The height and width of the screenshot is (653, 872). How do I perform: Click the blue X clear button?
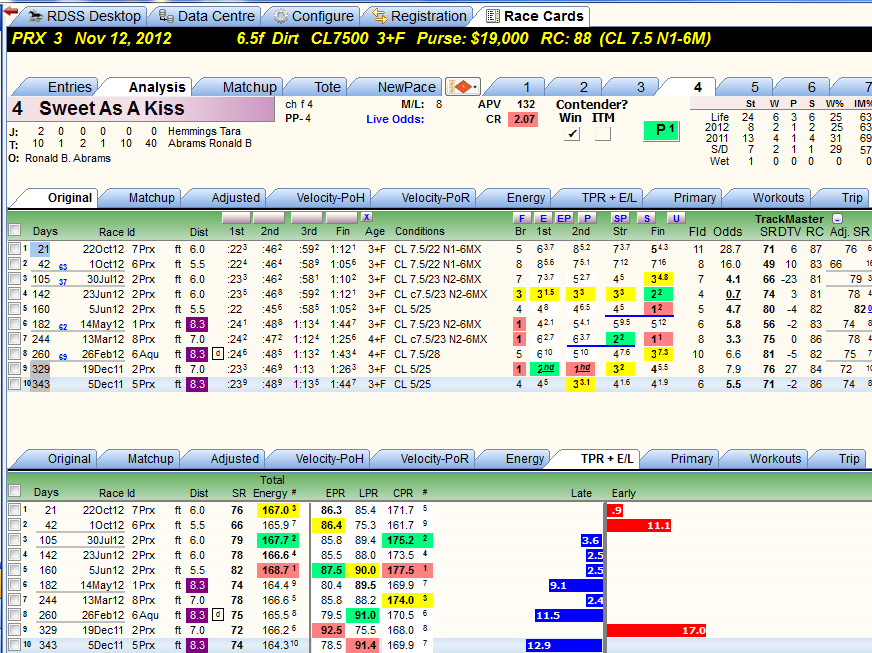tap(366, 217)
